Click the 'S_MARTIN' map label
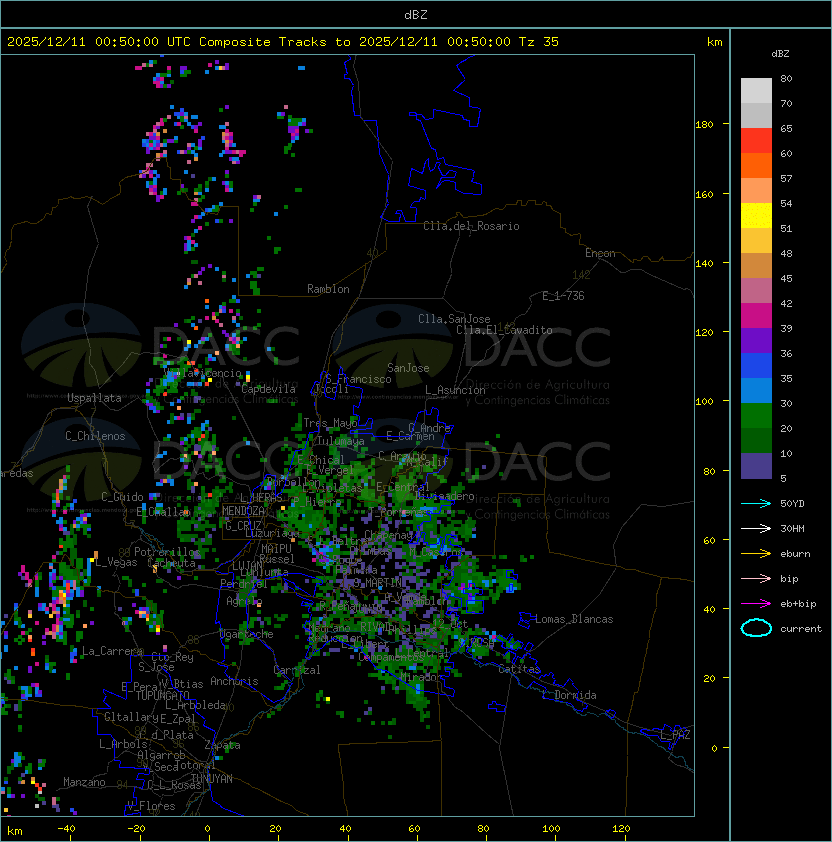Screen dimensions: 832x842 378,583
